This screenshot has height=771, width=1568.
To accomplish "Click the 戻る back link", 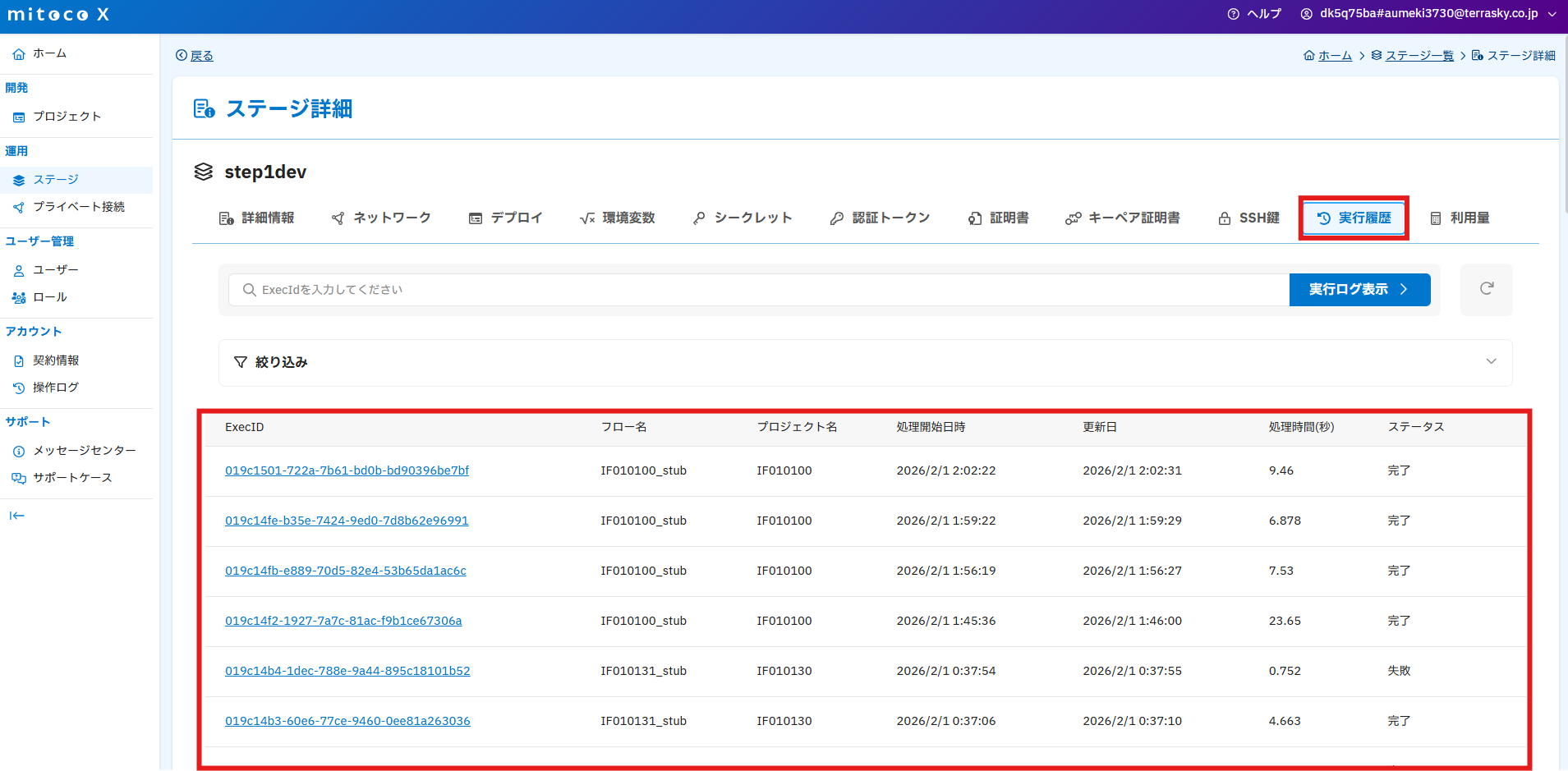I will [x=195, y=56].
